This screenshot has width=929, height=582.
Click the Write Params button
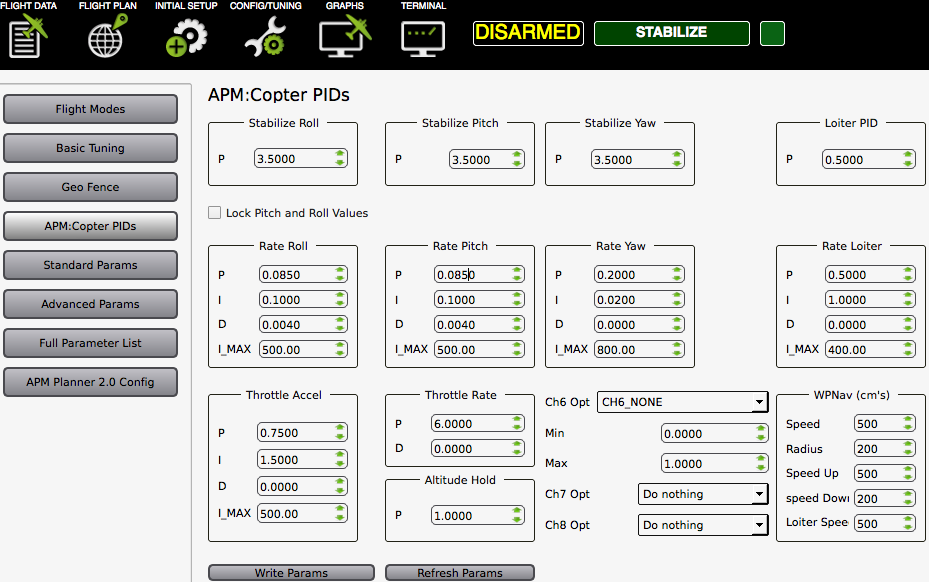(x=291, y=573)
